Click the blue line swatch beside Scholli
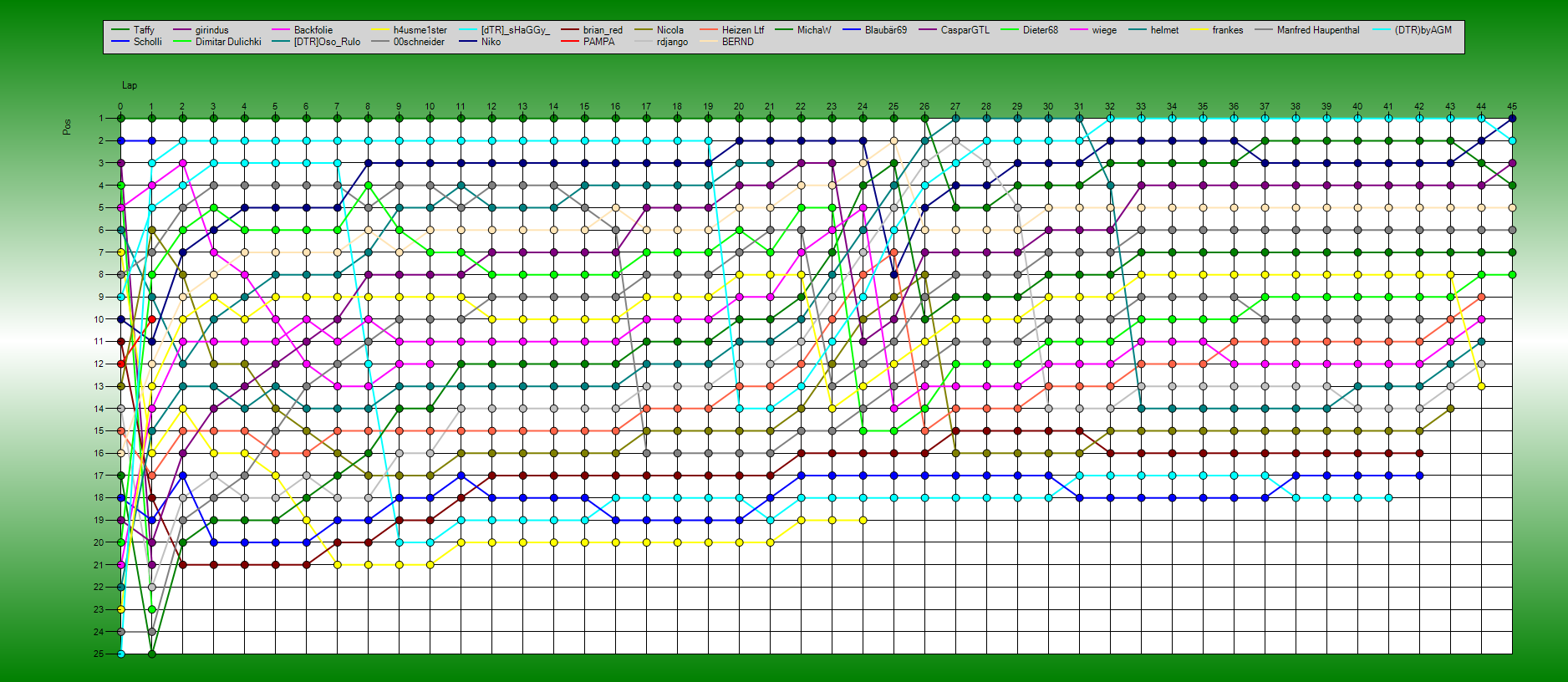The width and height of the screenshot is (1568, 682). point(120,42)
